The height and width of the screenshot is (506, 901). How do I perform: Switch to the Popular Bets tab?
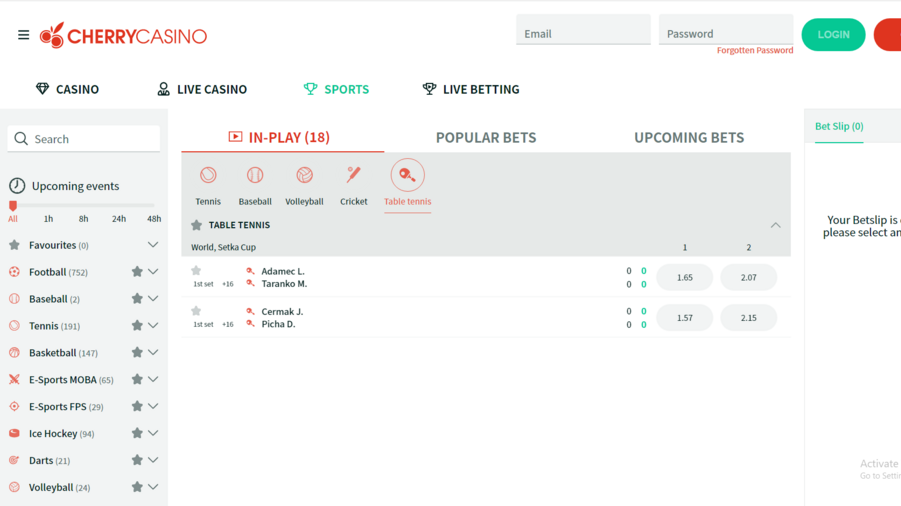click(x=486, y=138)
